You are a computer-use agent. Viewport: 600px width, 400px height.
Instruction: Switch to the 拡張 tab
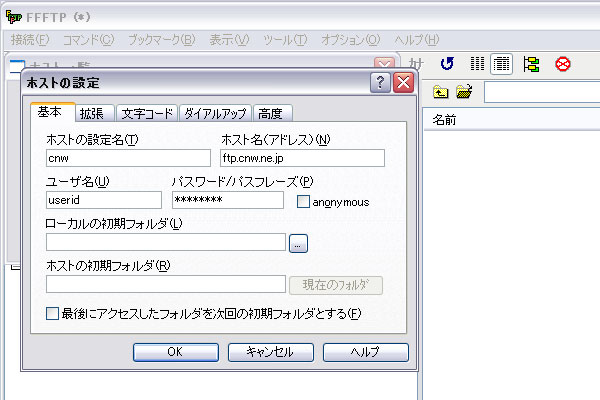point(95,113)
